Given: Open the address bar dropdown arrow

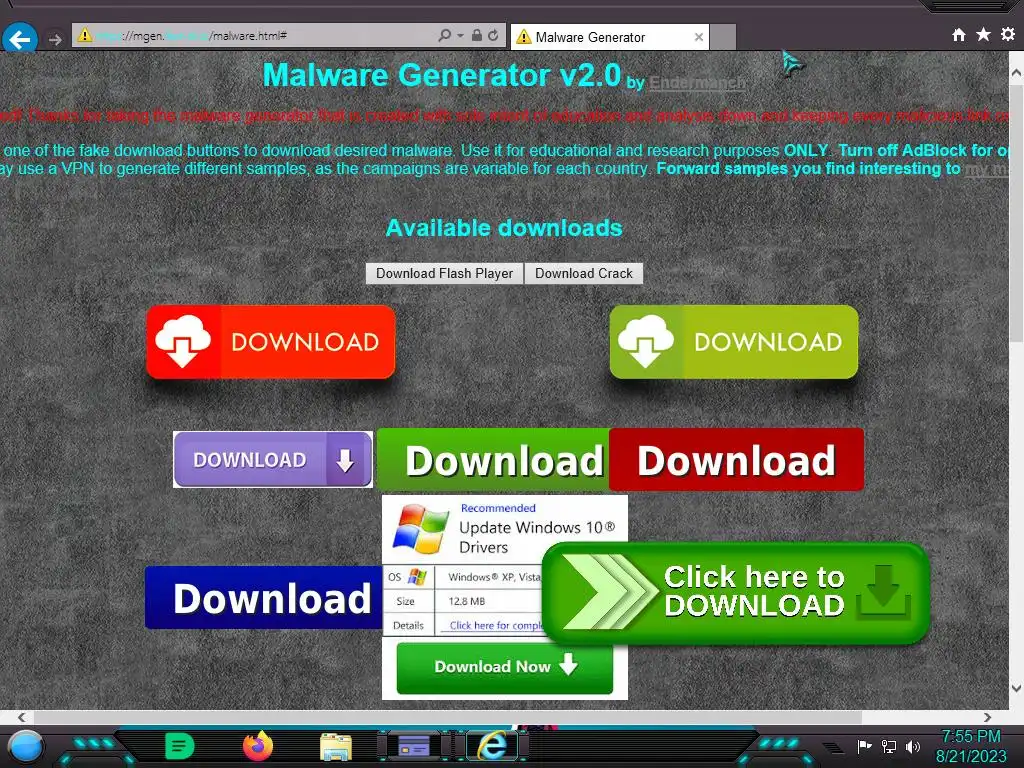Looking at the screenshot, I should [460, 35].
